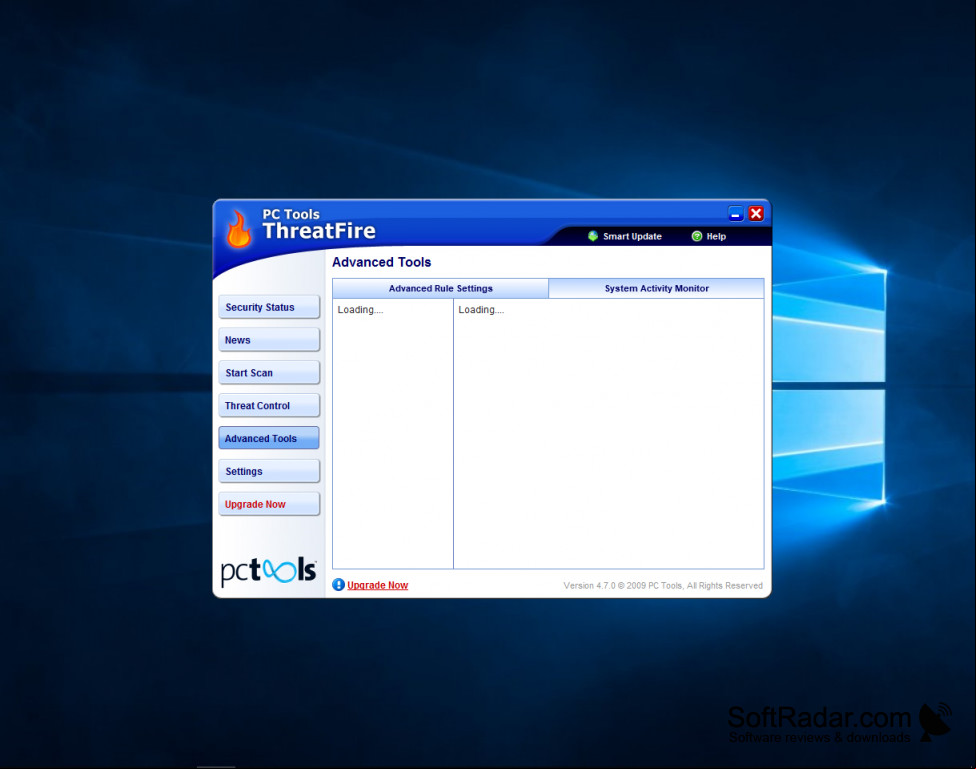This screenshot has width=976, height=769.
Task: Click the green Help question mark icon
Action: coord(697,236)
